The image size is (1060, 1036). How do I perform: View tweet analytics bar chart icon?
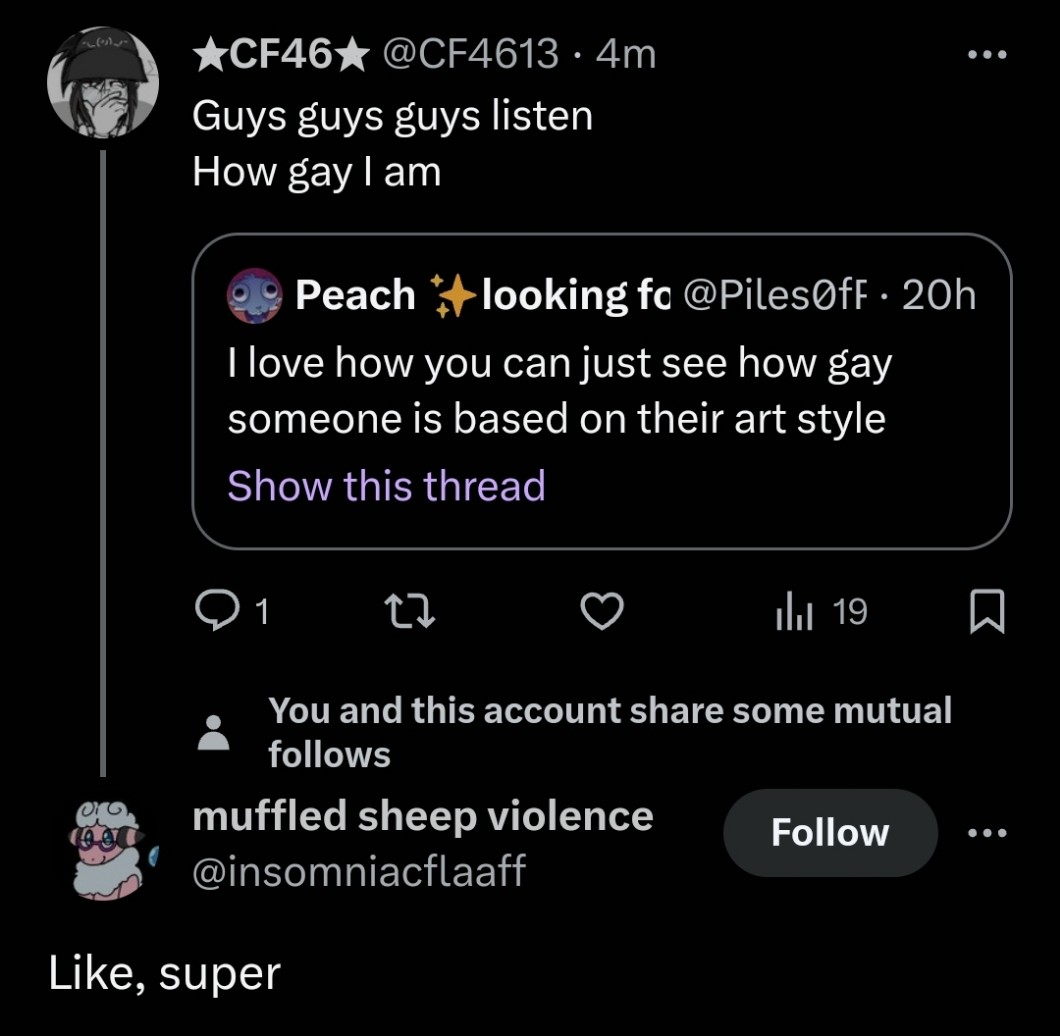792,612
